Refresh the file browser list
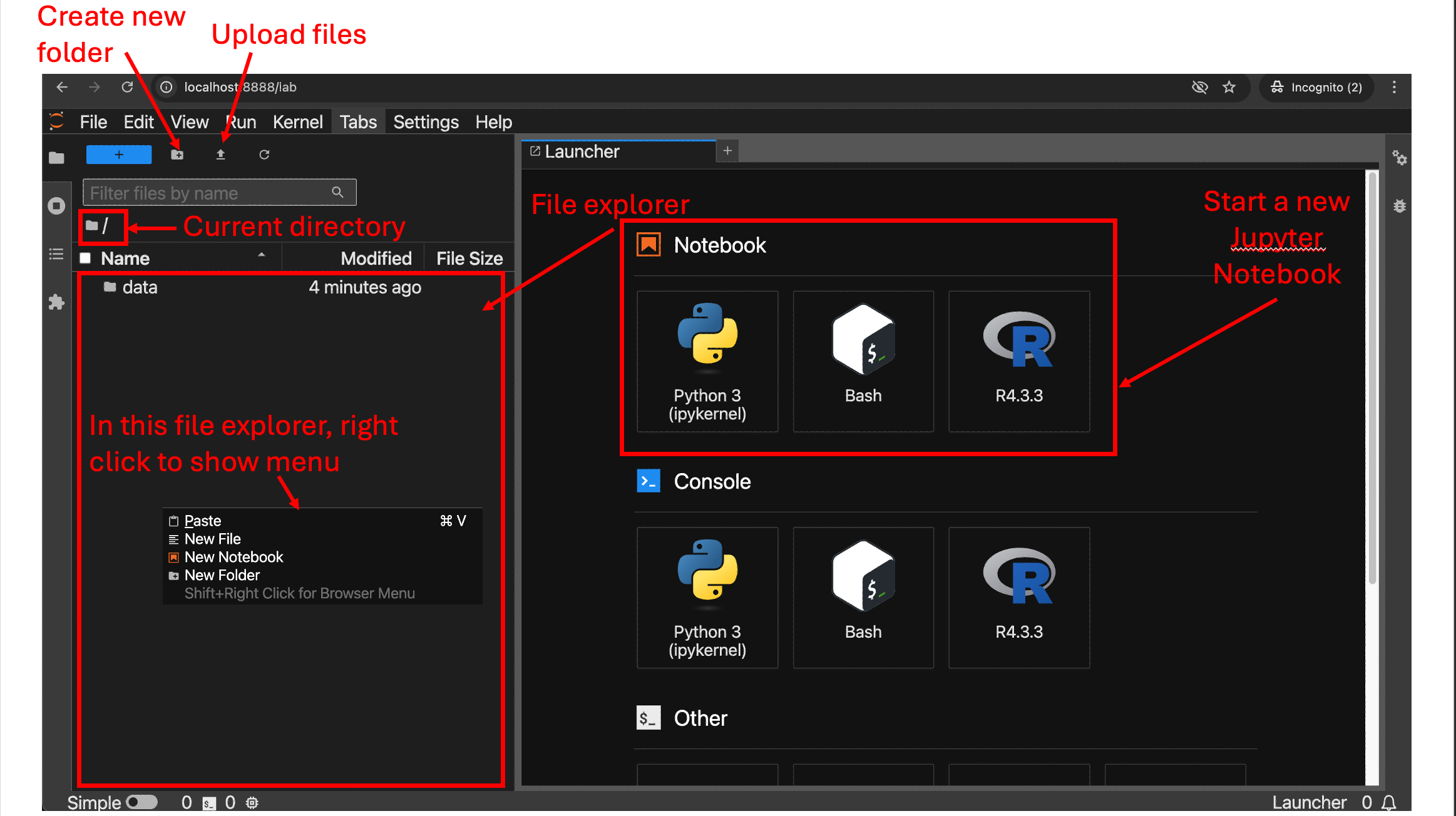Viewport: 1456px width, 816px height. click(x=264, y=155)
